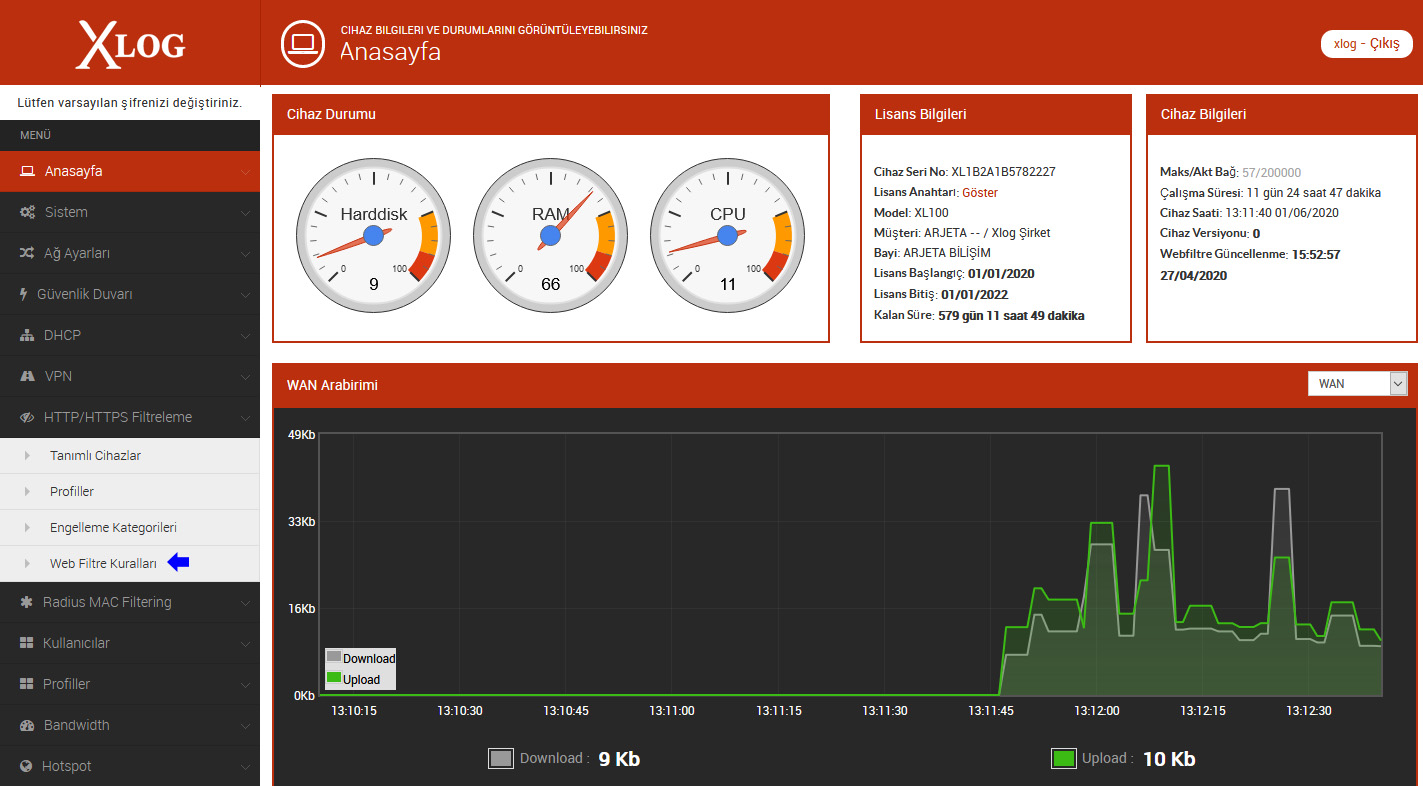Click the bolt icon next to Güvenlik Duvarı
The image size is (1423, 786).
coord(24,294)
